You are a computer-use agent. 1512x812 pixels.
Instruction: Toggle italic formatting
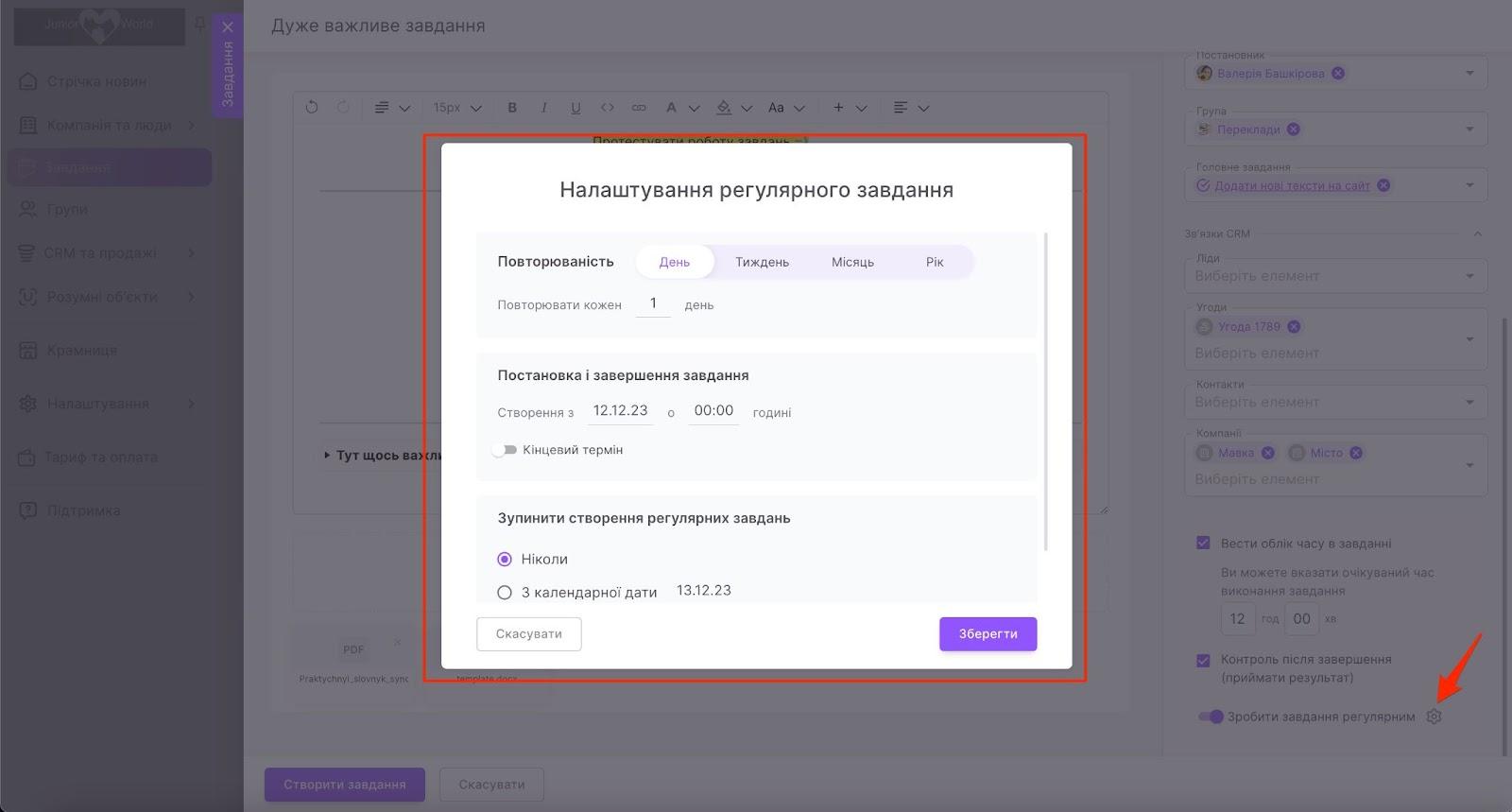pos(543,108)
